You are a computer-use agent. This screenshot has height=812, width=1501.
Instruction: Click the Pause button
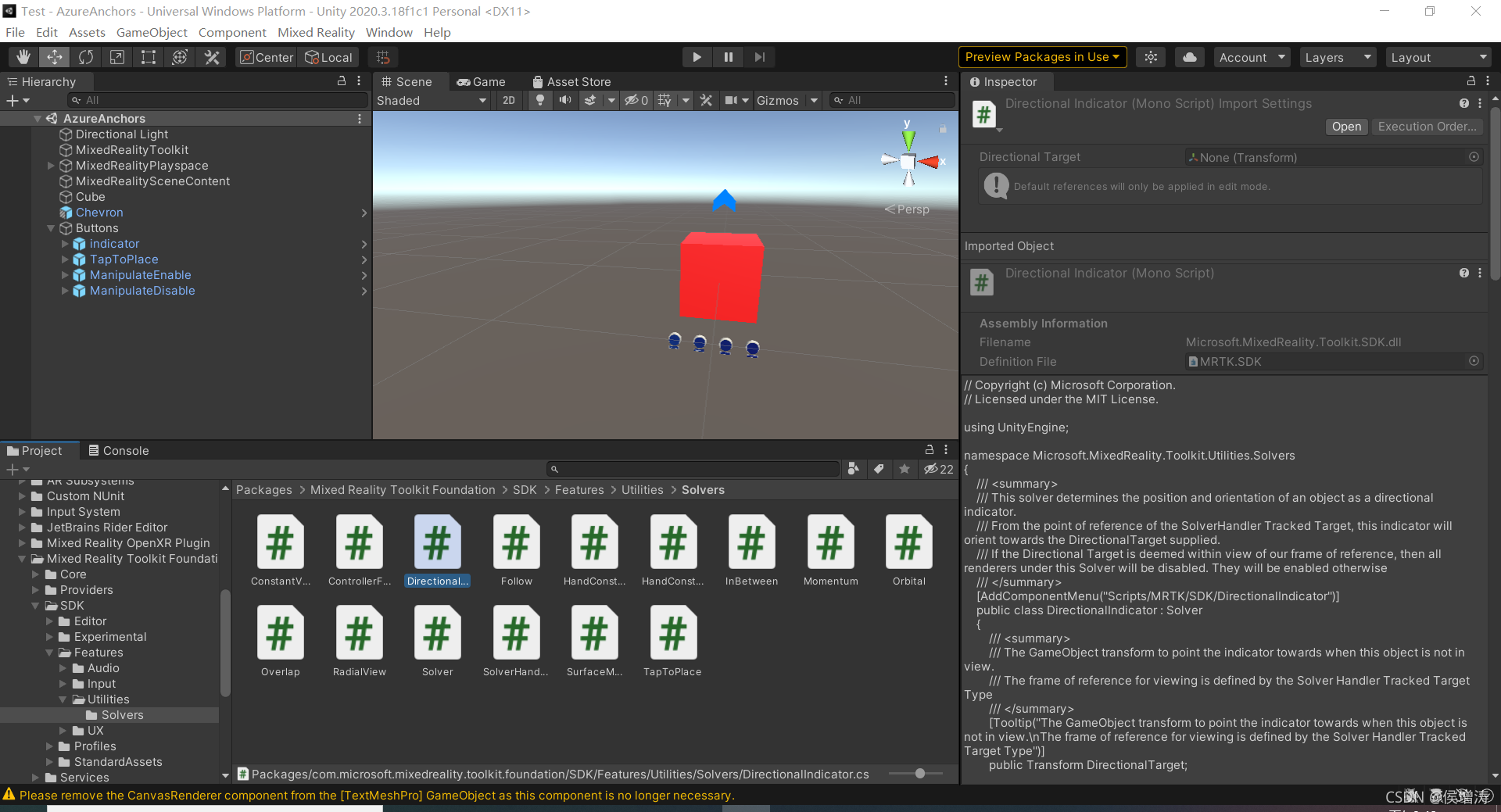[x=729, y=57]
